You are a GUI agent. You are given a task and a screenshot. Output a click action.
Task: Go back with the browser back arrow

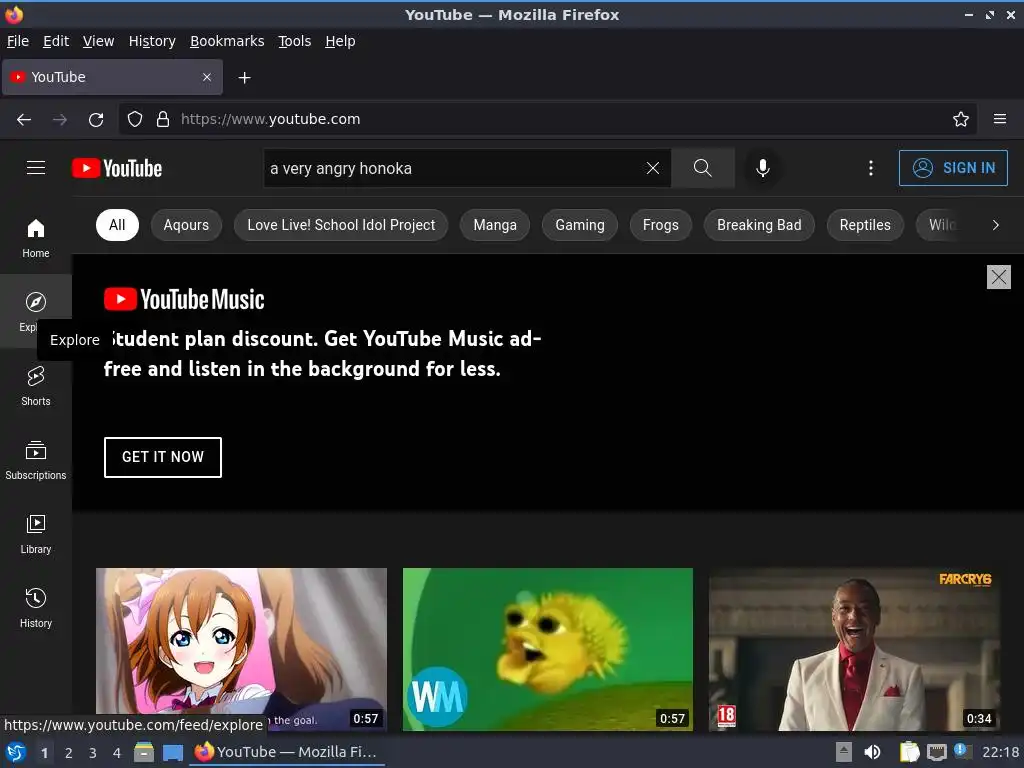click(24, 119)
